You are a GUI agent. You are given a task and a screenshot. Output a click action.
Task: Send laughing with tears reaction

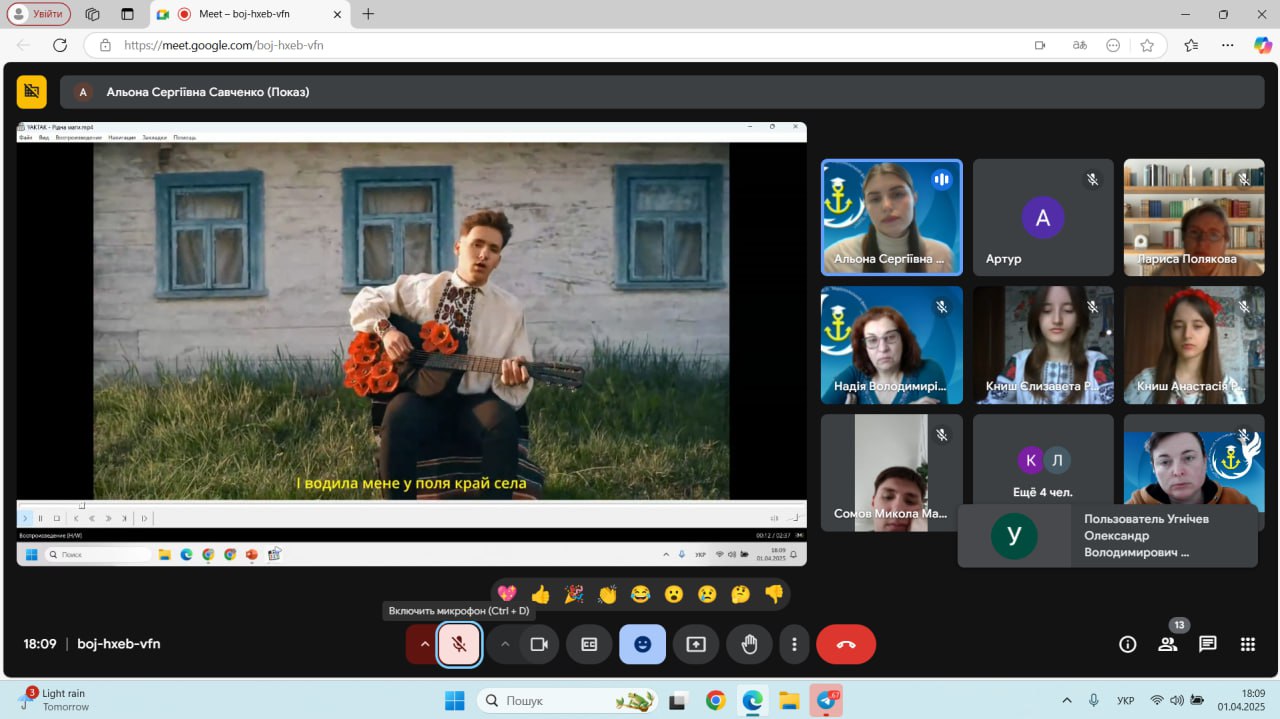[x=640, y=594]
